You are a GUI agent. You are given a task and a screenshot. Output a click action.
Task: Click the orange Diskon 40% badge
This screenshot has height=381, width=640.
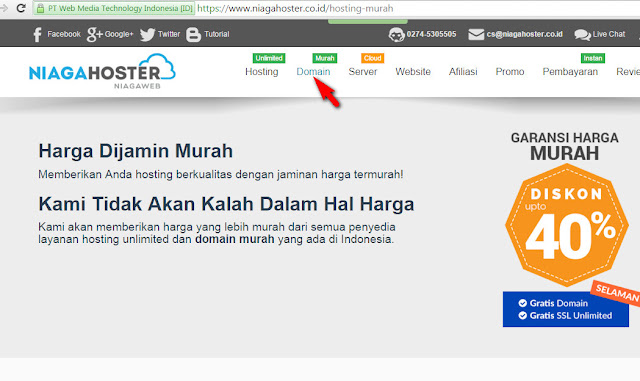pos(567,225)
